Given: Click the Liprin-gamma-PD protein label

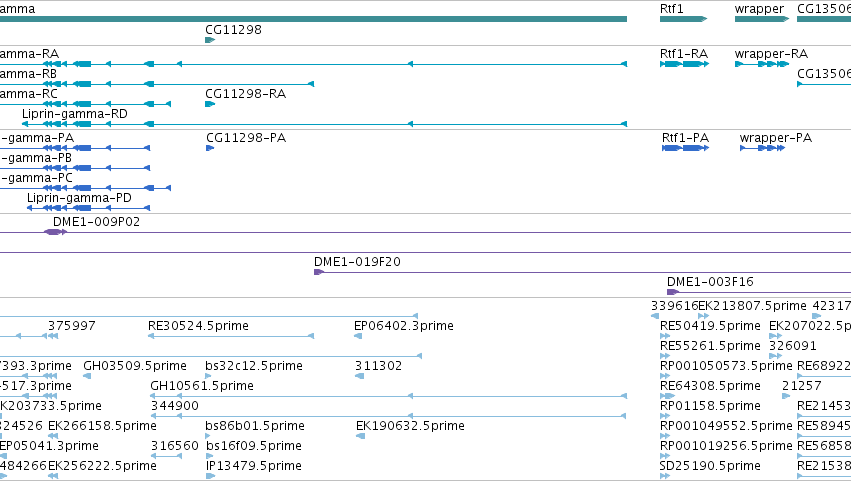Looking at the screenshot, I should click(x=79, y=198).
